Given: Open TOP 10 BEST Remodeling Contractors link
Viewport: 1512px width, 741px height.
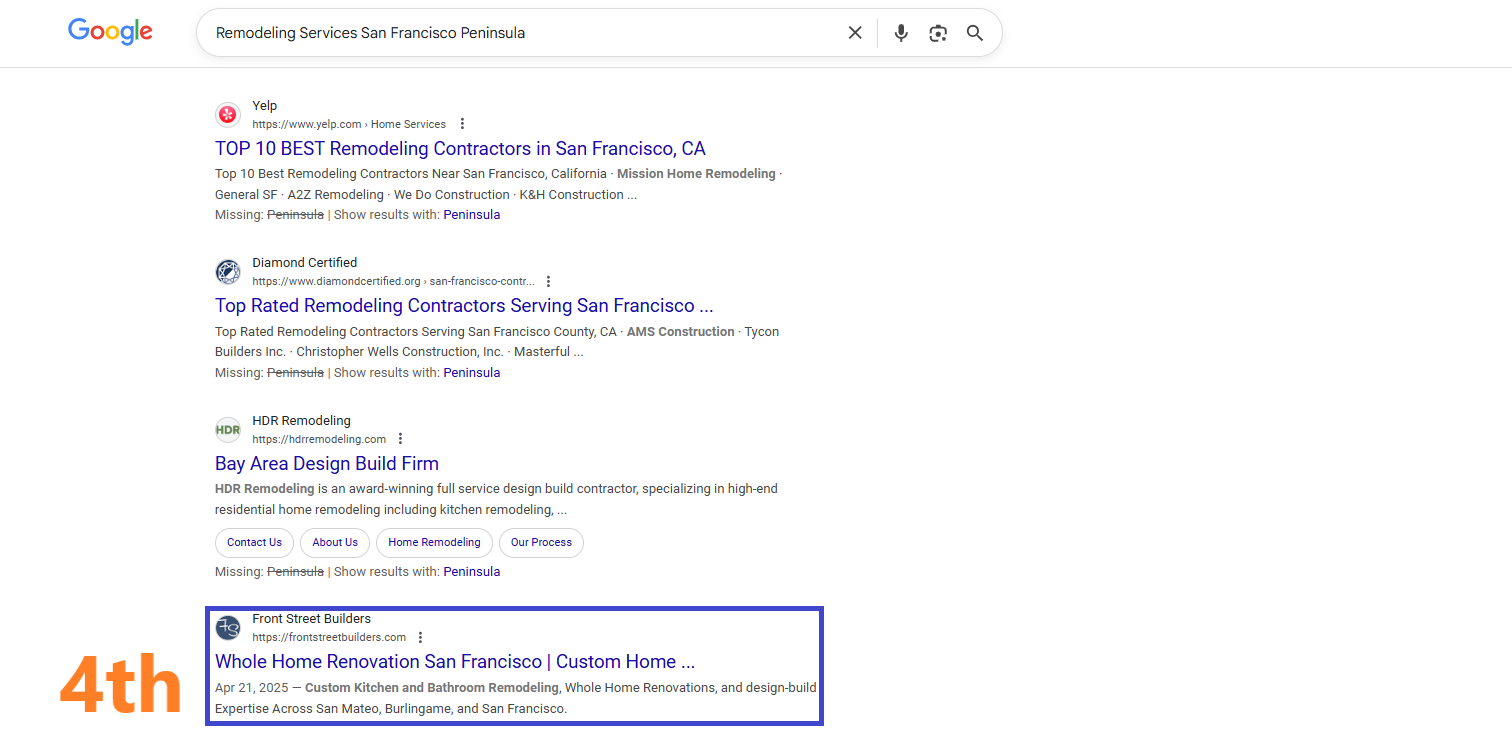Looking at the screenshot, I should pos(460,149).
